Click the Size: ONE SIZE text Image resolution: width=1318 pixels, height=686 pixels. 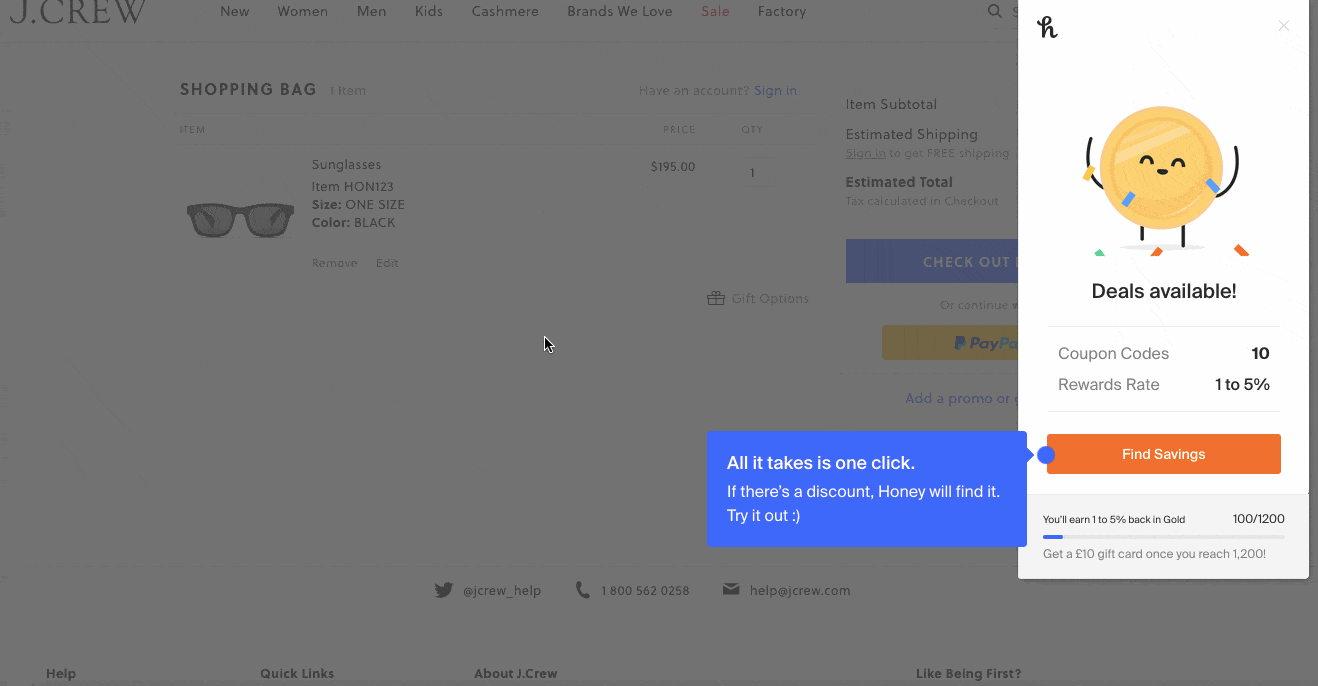(358, 205)
